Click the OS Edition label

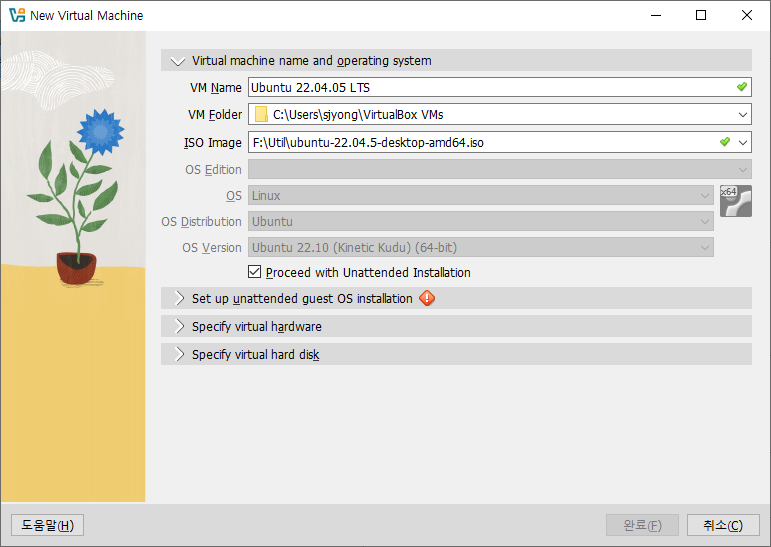tap(213, 170)
